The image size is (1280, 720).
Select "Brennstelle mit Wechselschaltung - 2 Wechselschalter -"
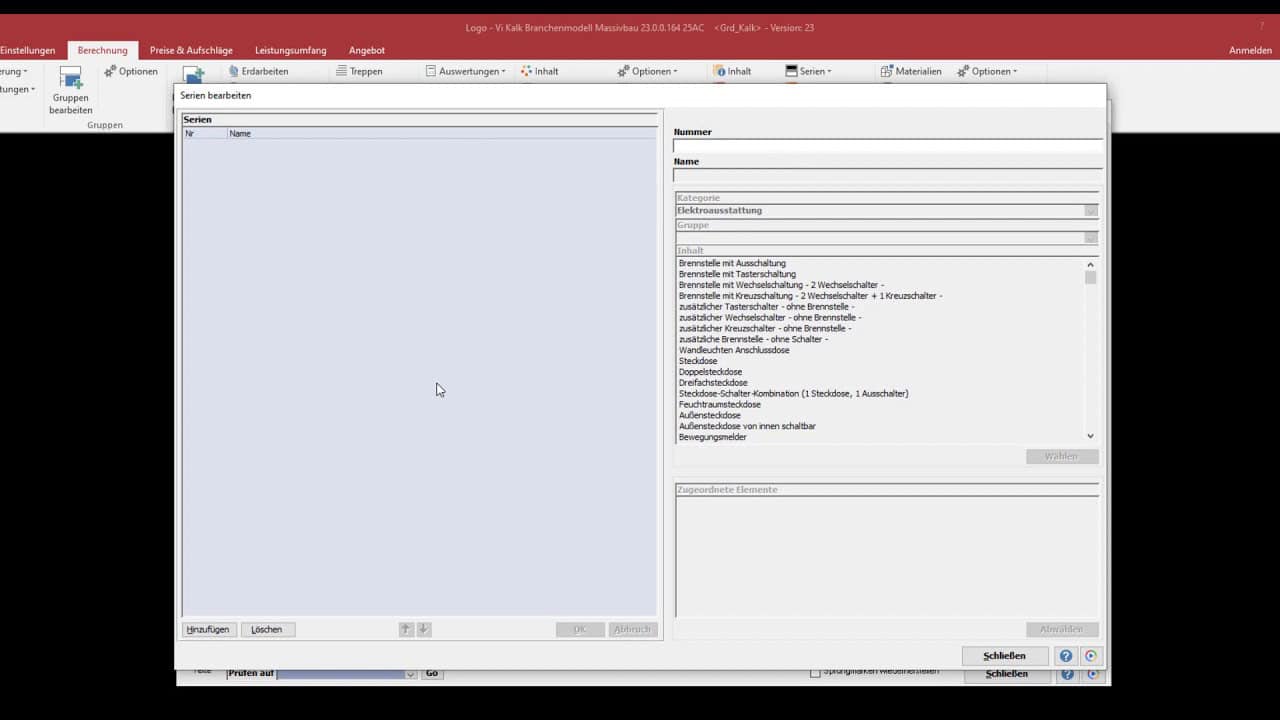781,285
